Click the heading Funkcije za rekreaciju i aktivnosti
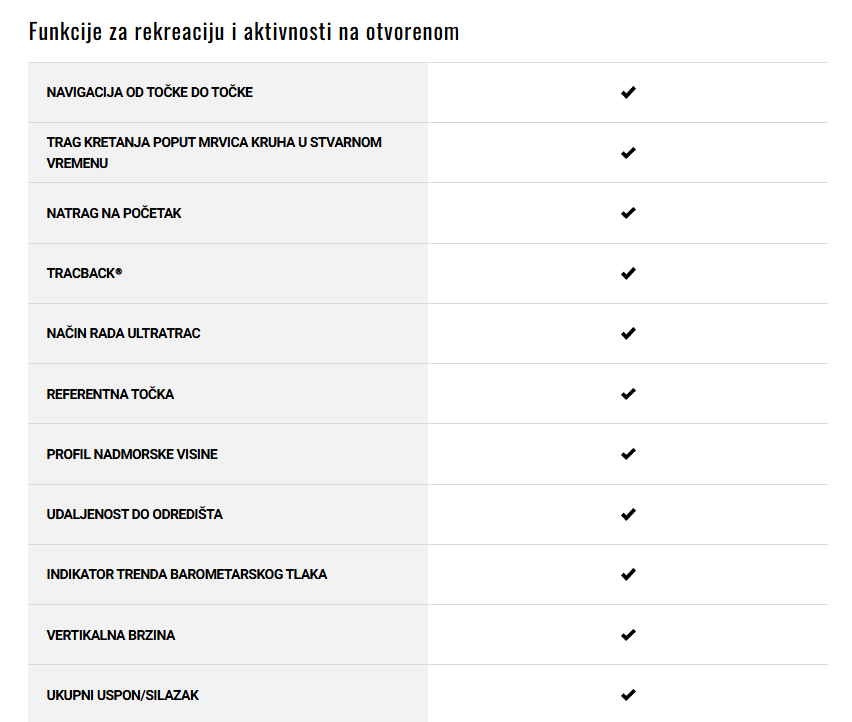The image size is (852, 722). (x=244, y=32)
